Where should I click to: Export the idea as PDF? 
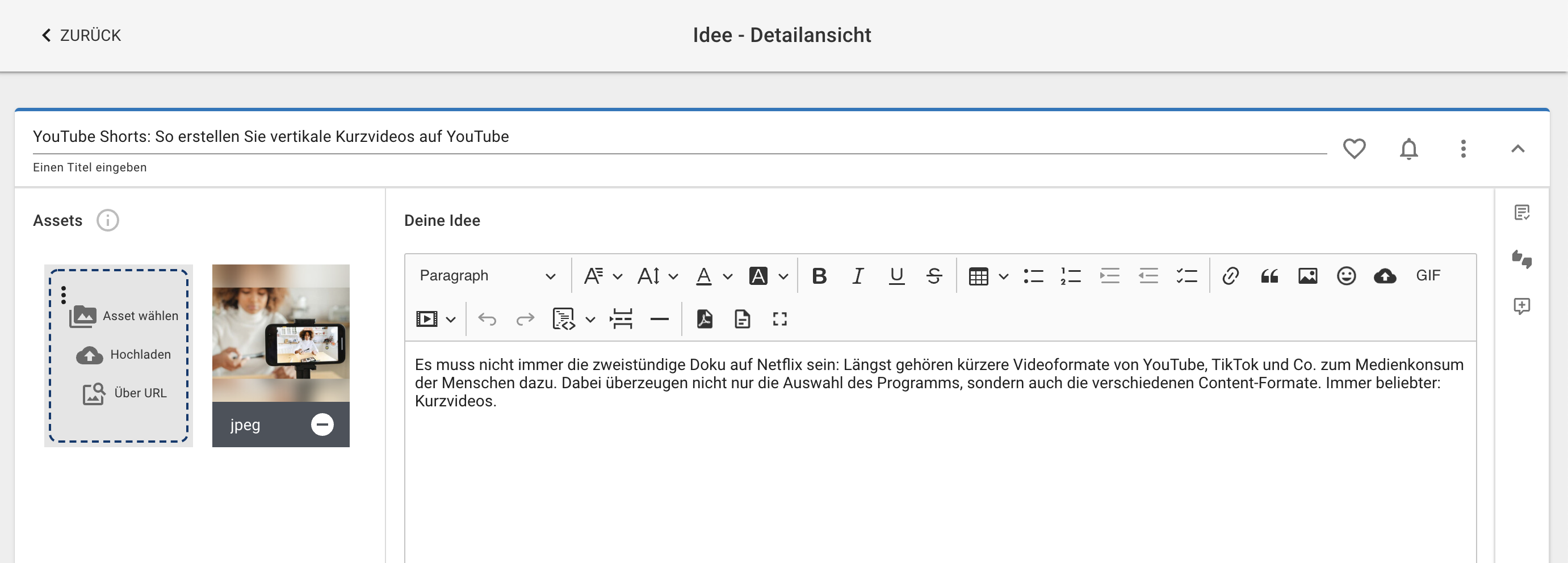point(705,319)
